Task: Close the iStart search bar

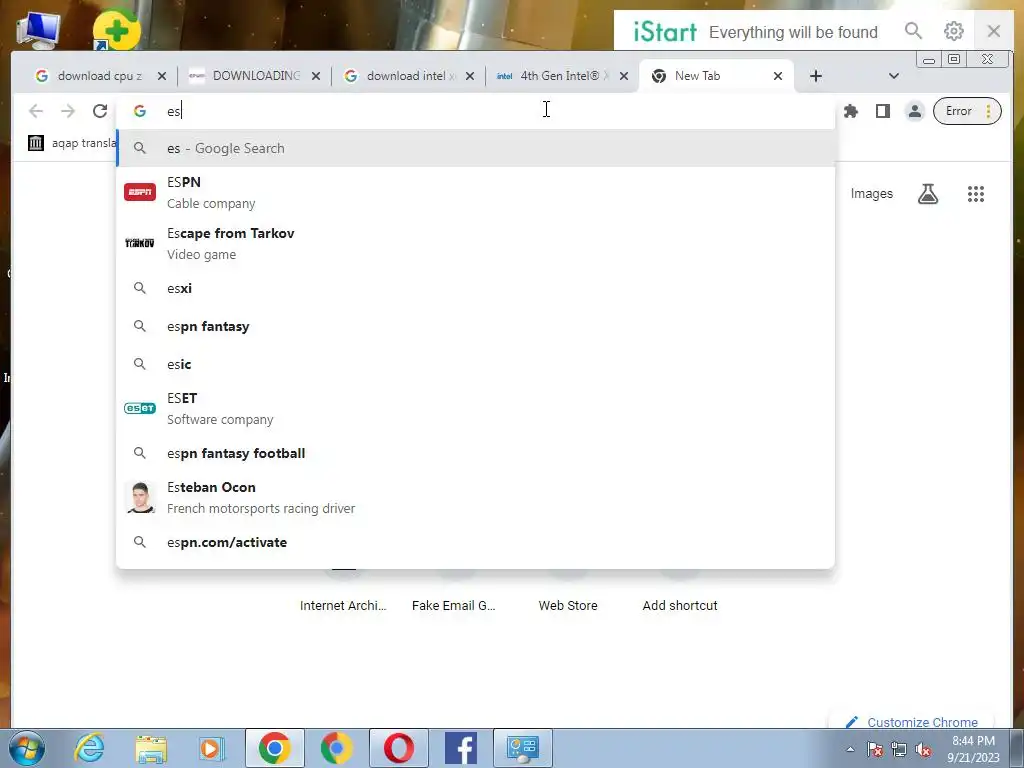Action: pos(993,31)
